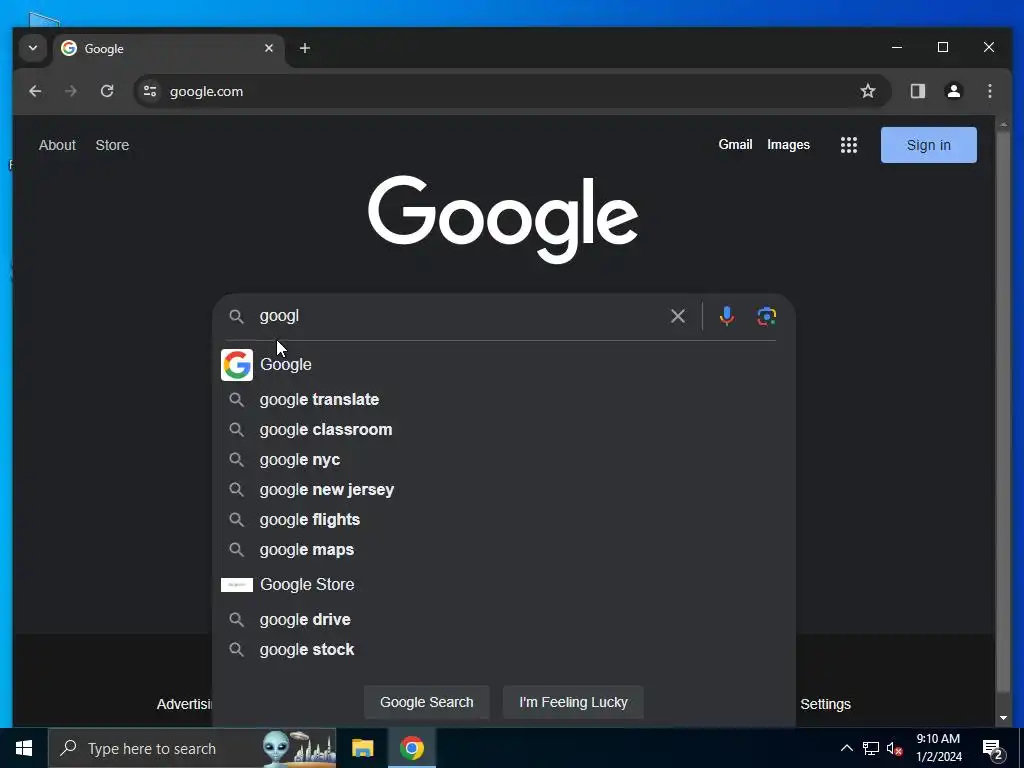The image size is (1024, 768).
Task: Open the About link
Action: point(57,145)
